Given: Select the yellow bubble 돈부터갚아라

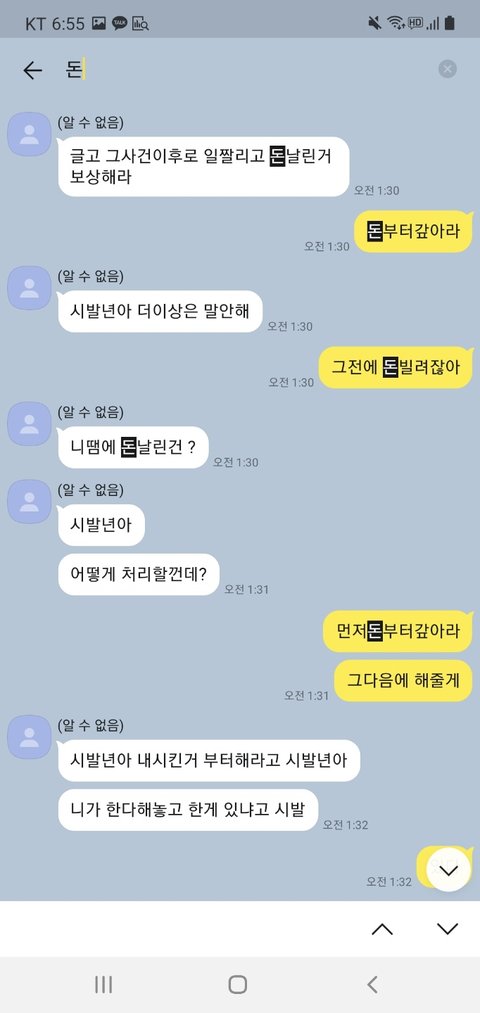Looking at the screenshot, I should pyautogui.click(x=413, y=231).
